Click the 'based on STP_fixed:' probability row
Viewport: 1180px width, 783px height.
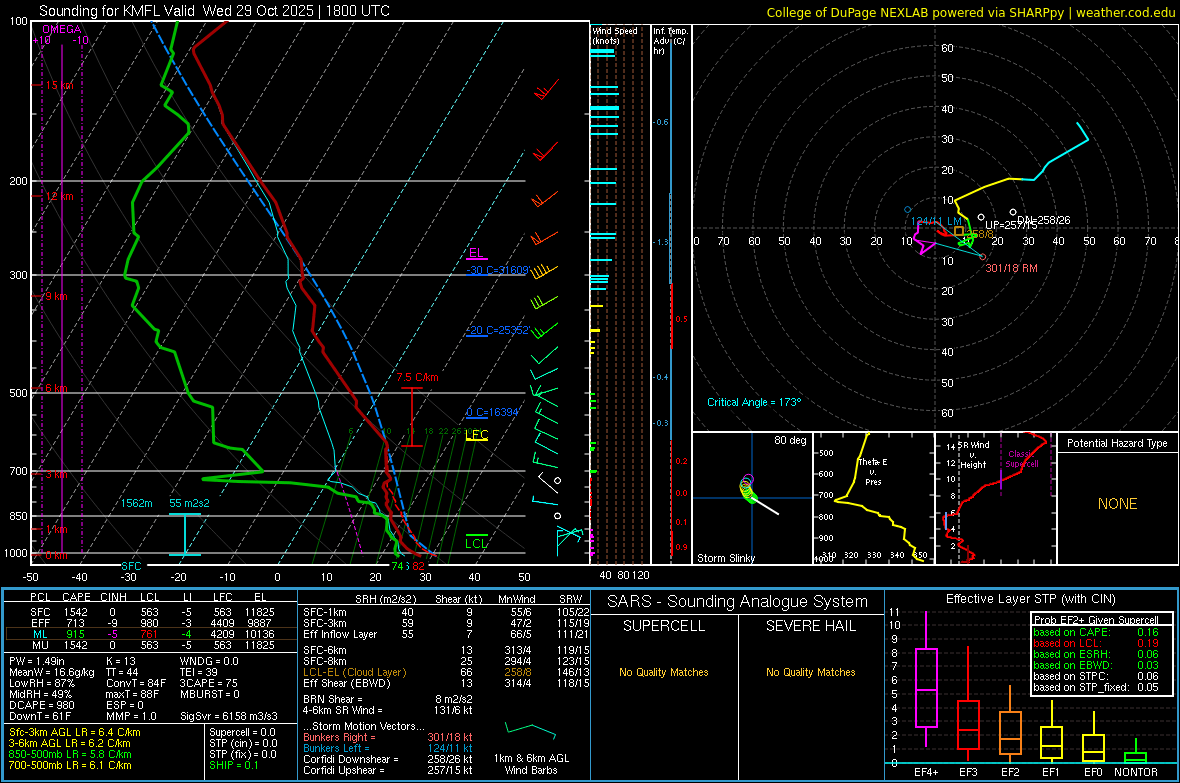point(1096,687)
